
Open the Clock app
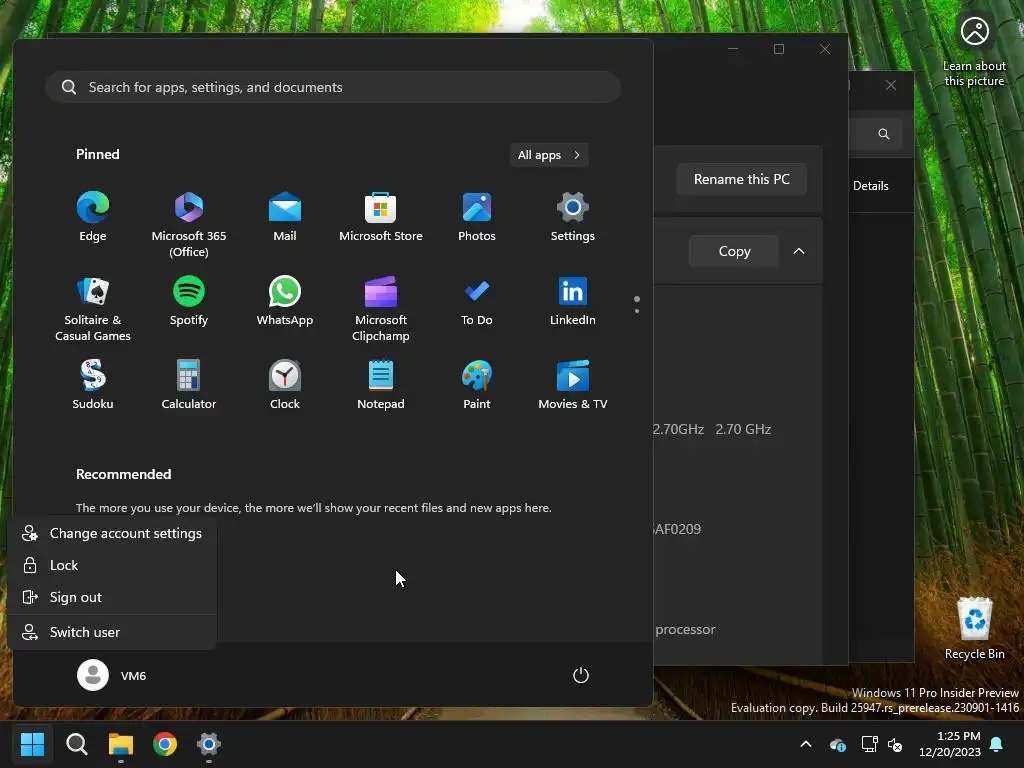(x=285, y=385)
